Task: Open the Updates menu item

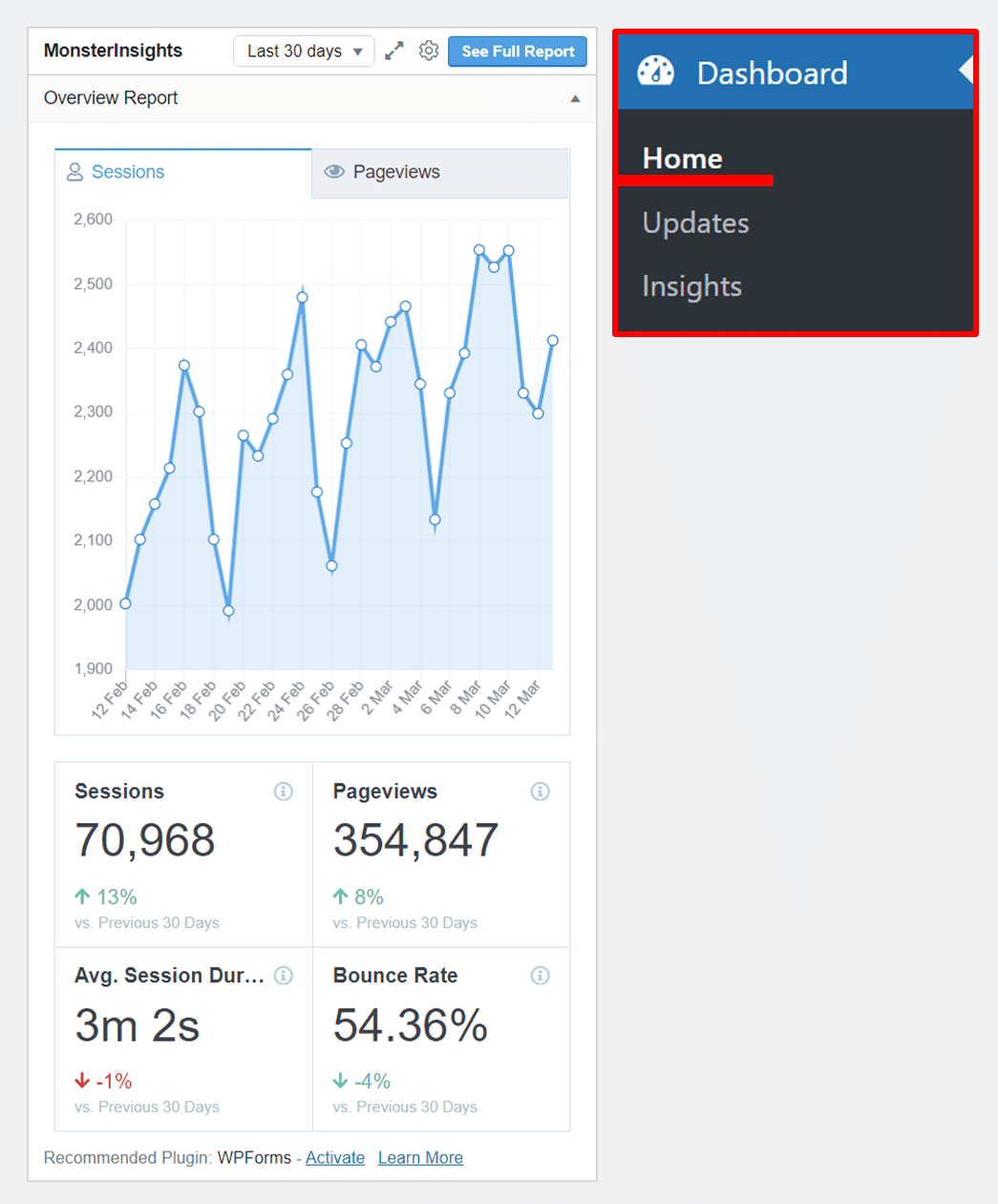Action: (x=695, y=222)
